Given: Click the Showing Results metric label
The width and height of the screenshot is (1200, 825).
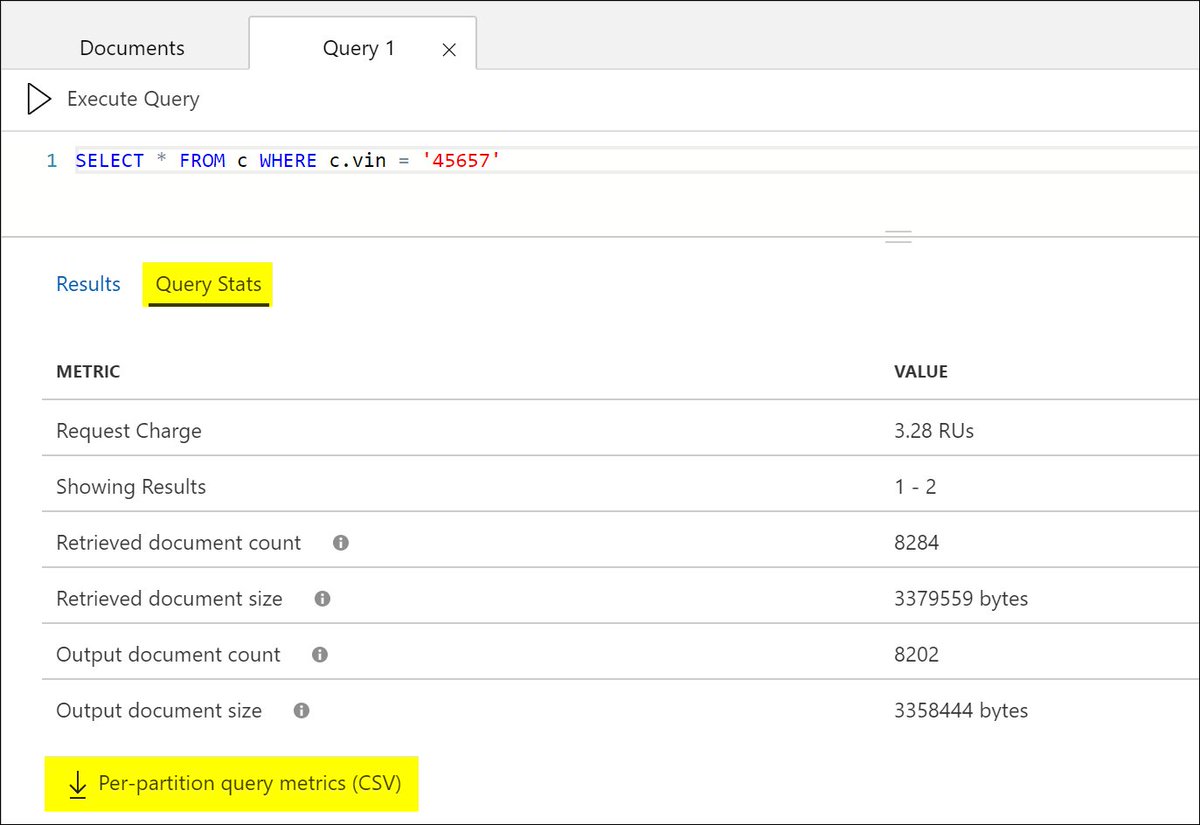Looking at the screenshot, I should (x=131, y=487).
